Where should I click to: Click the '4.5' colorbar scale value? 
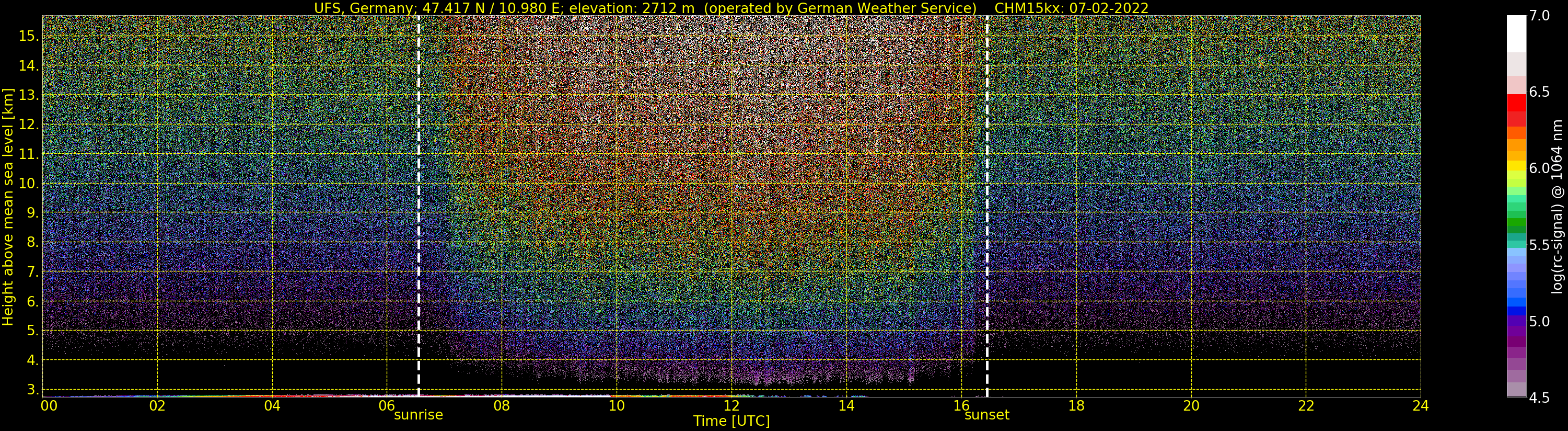(1539, 398)
